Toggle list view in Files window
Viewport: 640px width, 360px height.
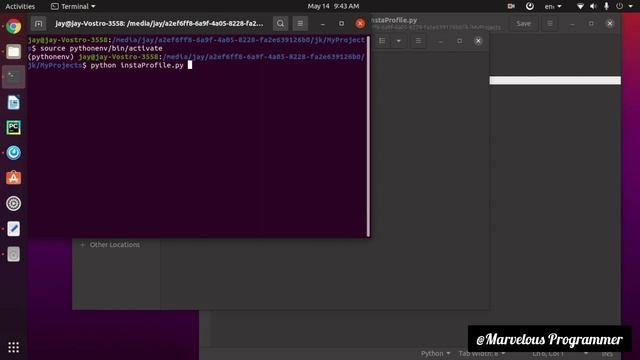(382, 41)
